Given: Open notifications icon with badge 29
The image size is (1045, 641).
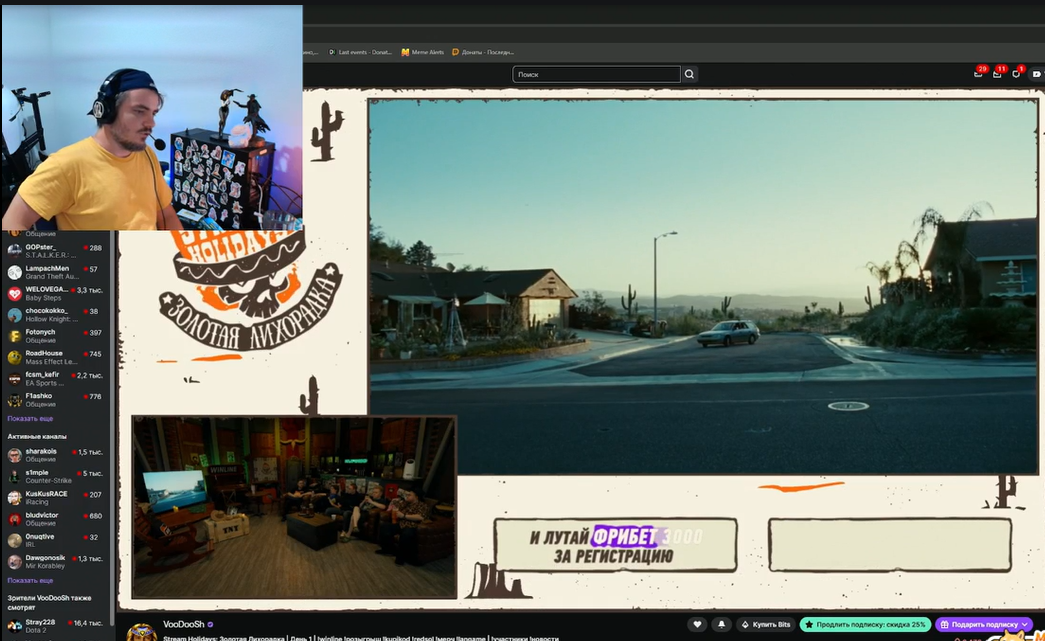Looking at the screenshot, I should tap(978, 73).
